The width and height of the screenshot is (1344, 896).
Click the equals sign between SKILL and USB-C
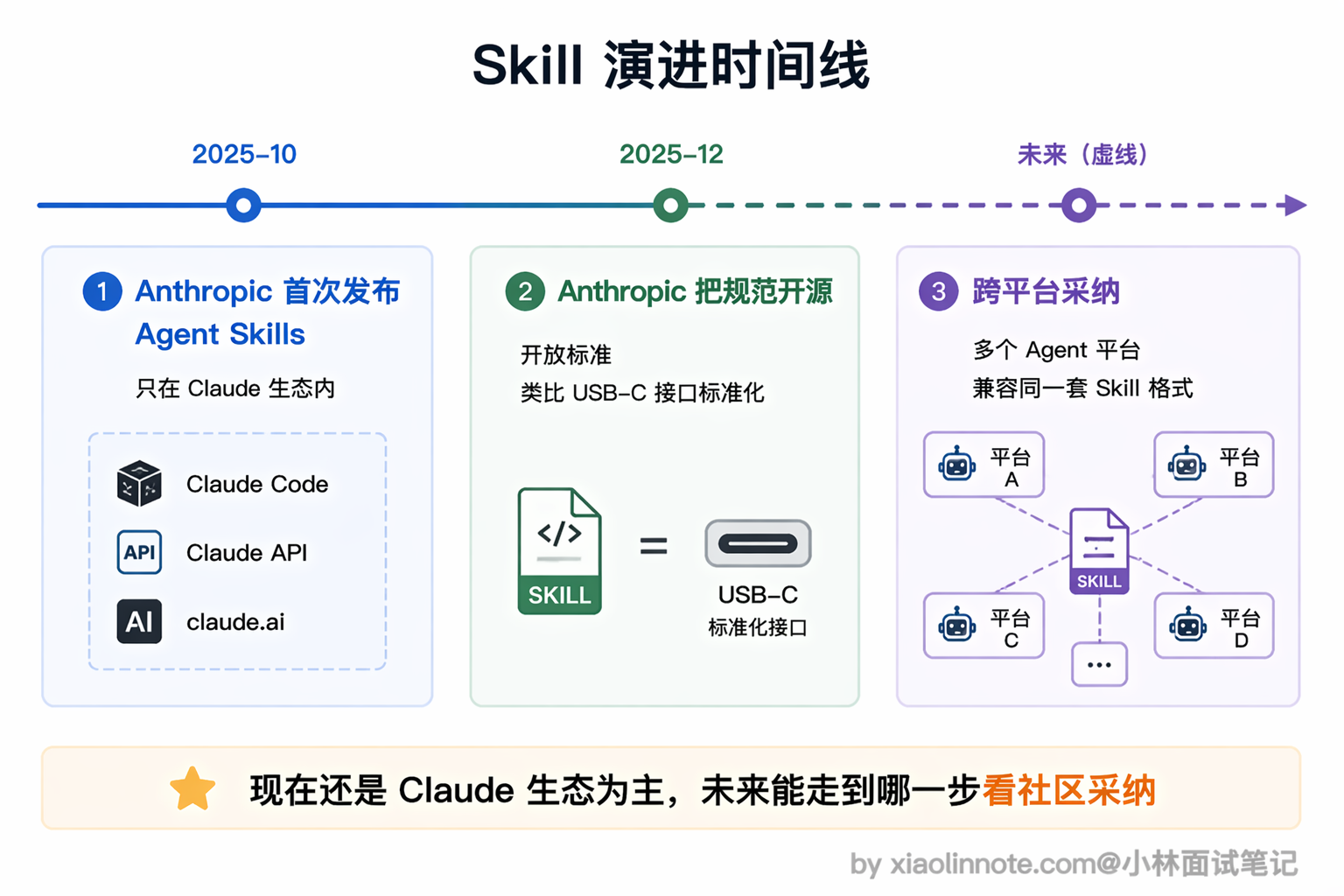click(654, 547)
